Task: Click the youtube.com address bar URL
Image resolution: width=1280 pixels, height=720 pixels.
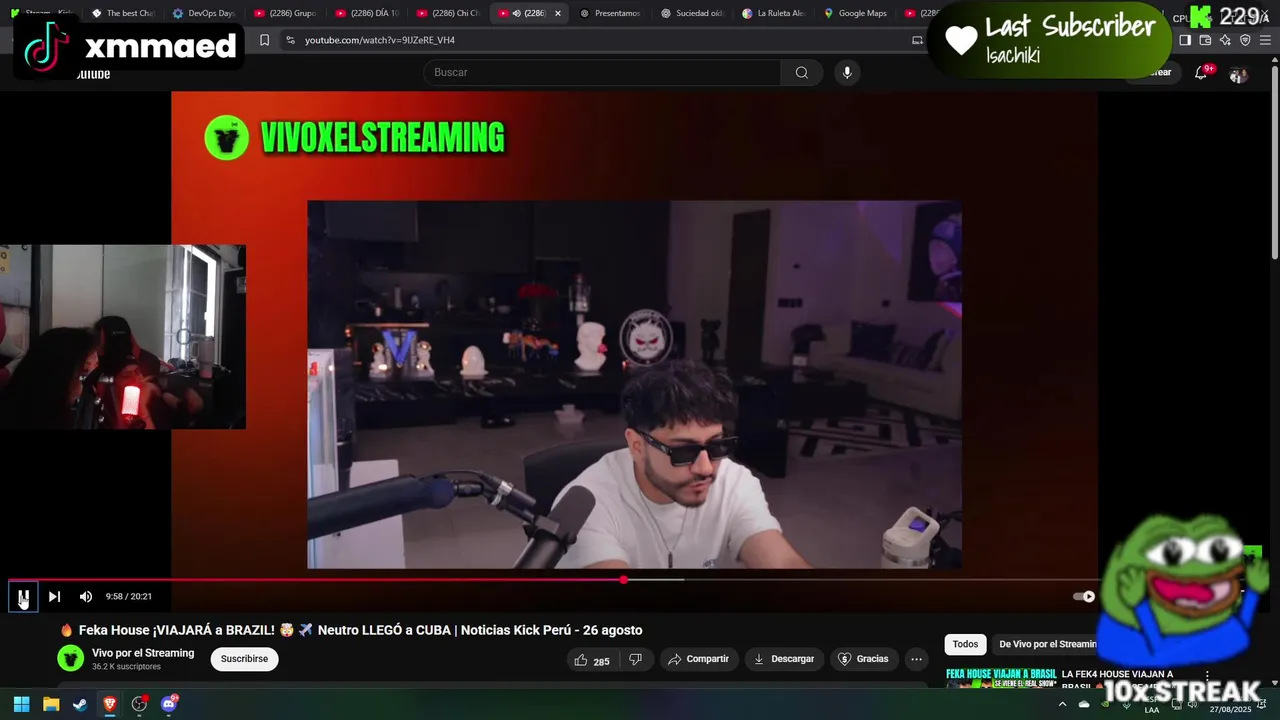Action: [380, 40]
